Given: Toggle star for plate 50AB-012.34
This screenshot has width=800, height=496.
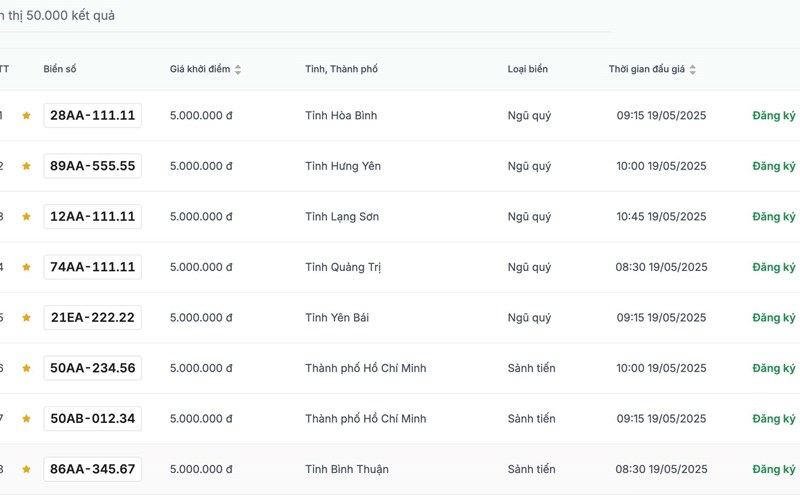Looking at the screenshot, I should [x=27, y=419].
